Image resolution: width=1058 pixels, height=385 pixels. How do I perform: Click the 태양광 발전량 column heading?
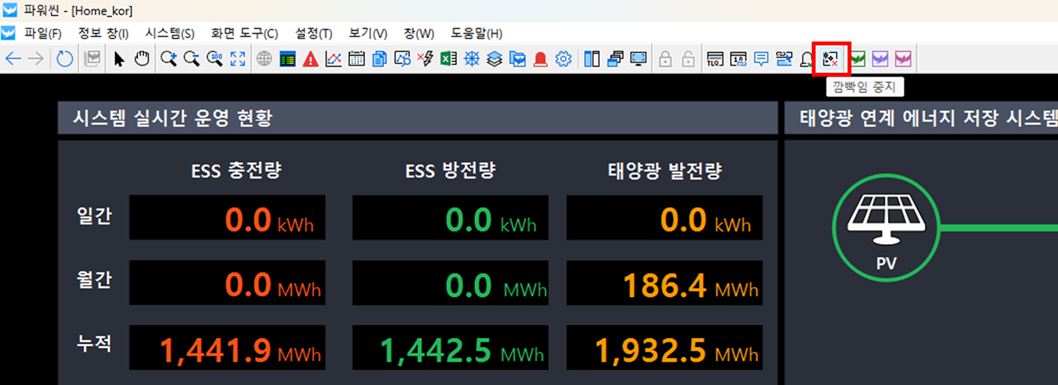tap(665, 171)
